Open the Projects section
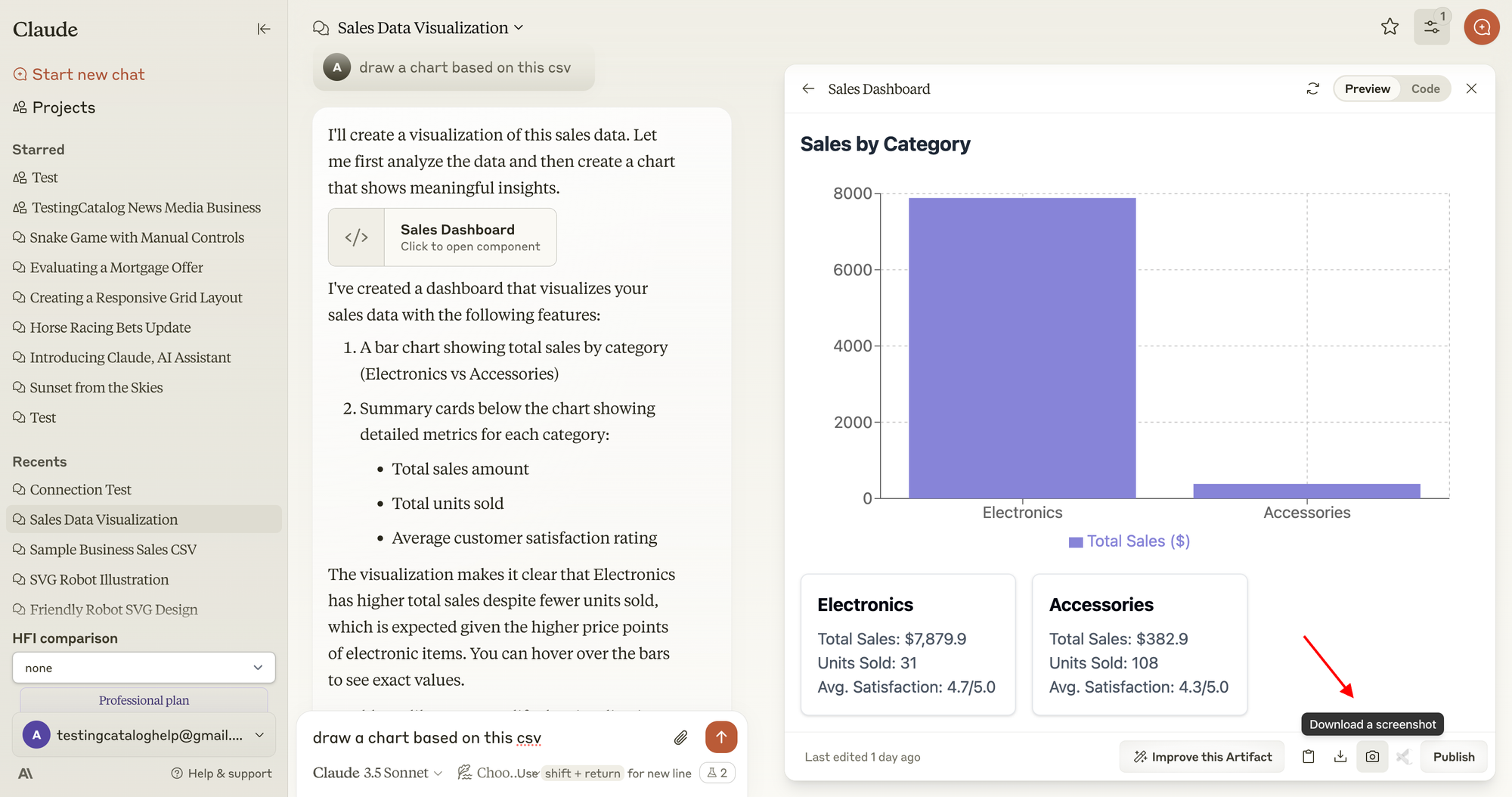The width and height of the screenshot is (1512, 797). 64,107
